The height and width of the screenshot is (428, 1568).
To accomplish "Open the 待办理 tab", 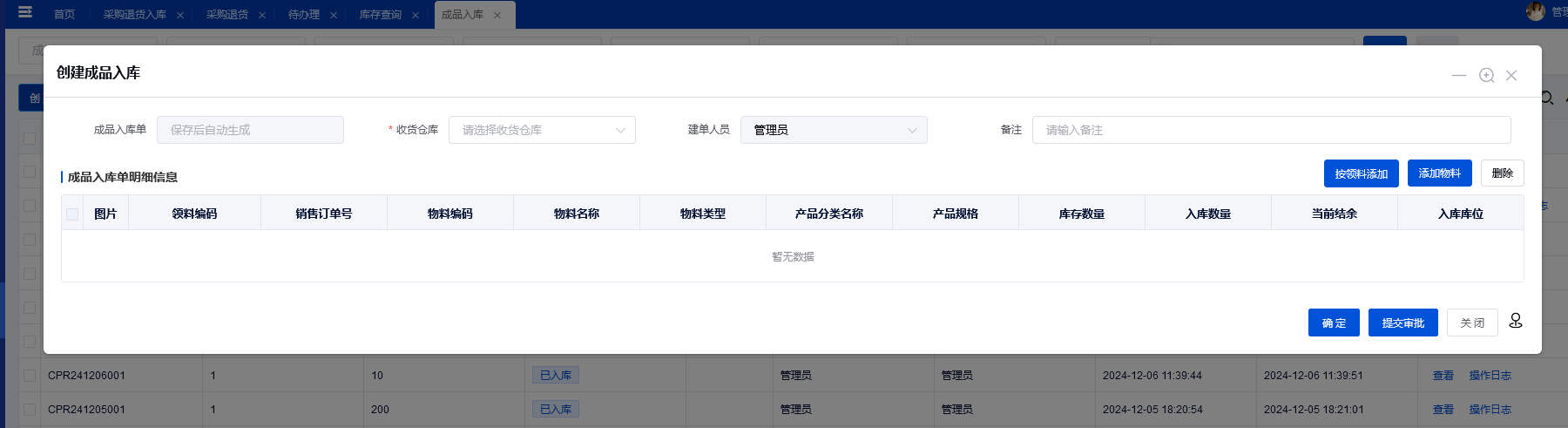I will pos(304,15).
